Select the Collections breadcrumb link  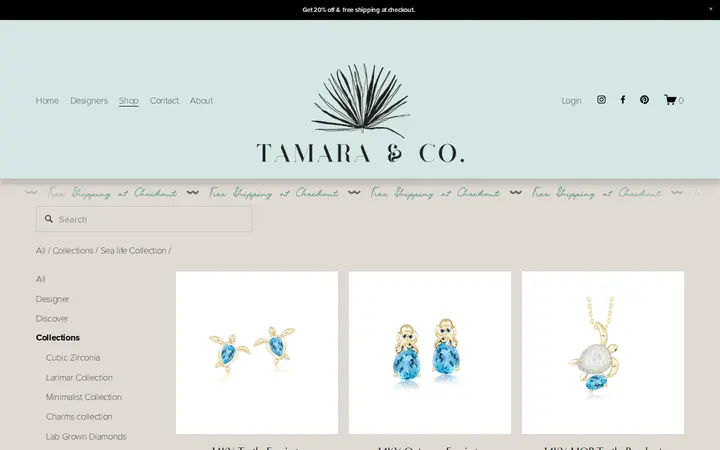coord(73,251)
